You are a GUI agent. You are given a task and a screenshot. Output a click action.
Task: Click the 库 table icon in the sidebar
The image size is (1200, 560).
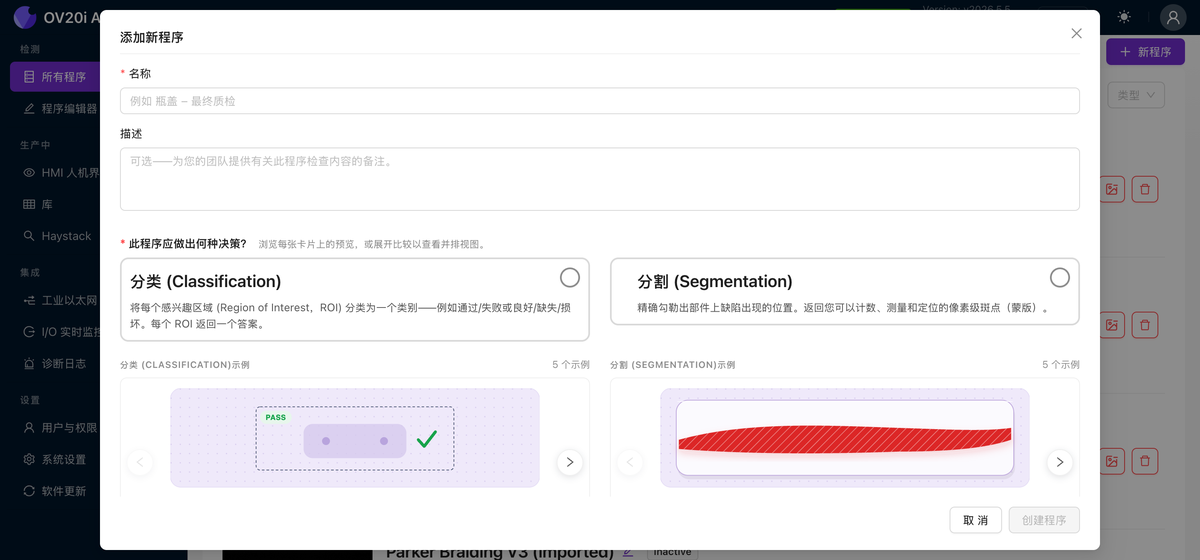[x=29, y=204]
